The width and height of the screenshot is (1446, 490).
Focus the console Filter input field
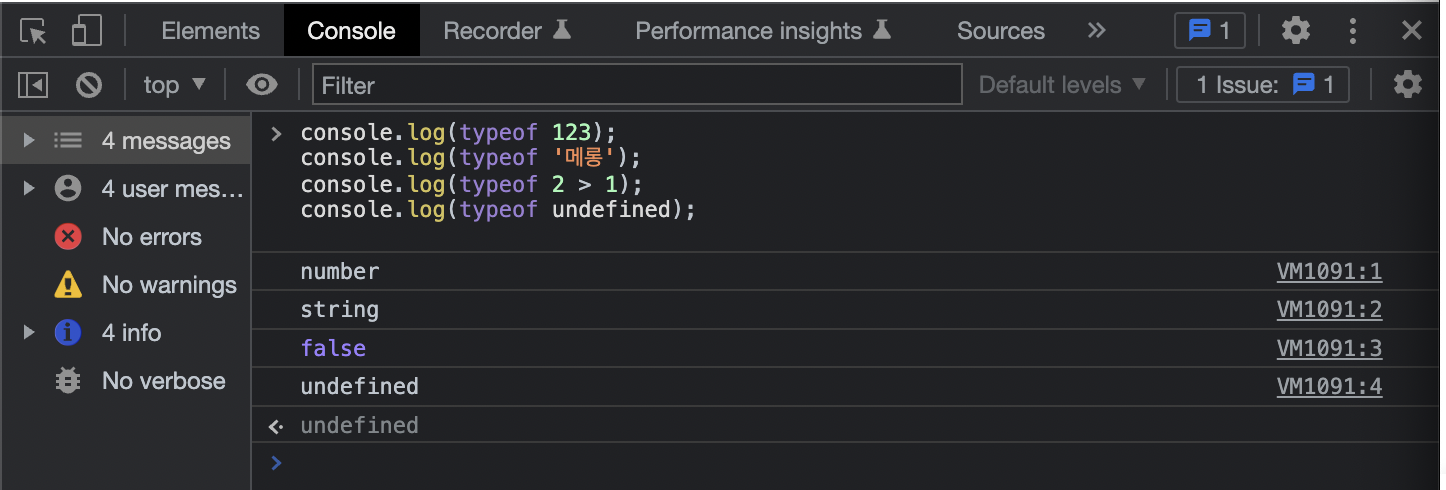[x=637, y=85]
